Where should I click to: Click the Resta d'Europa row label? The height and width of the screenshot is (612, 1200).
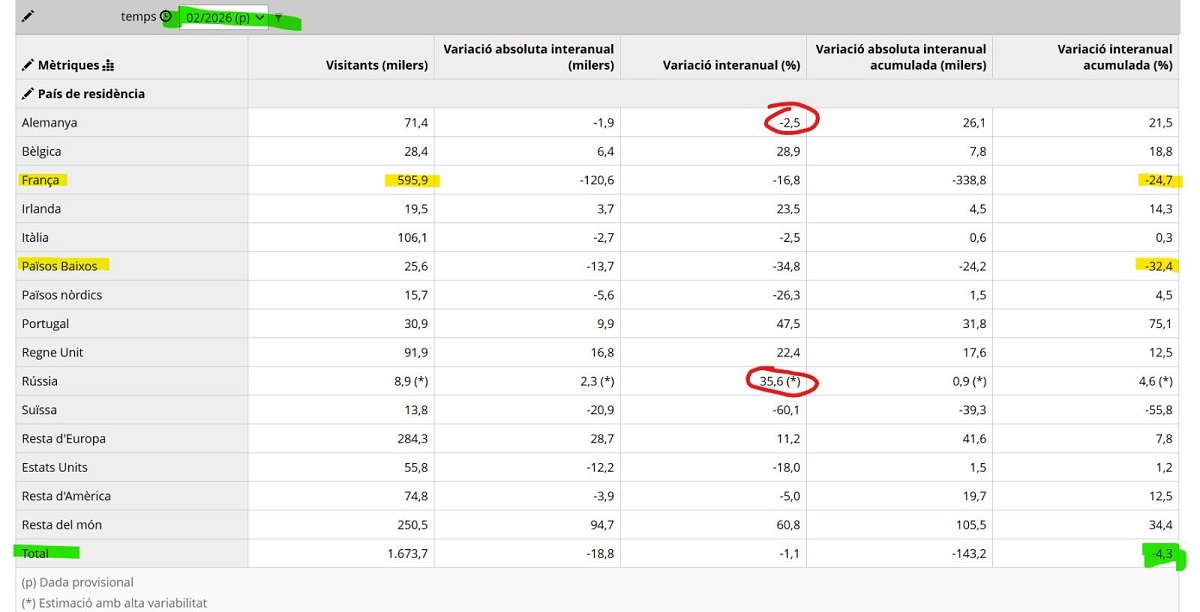tap(64, 439)
